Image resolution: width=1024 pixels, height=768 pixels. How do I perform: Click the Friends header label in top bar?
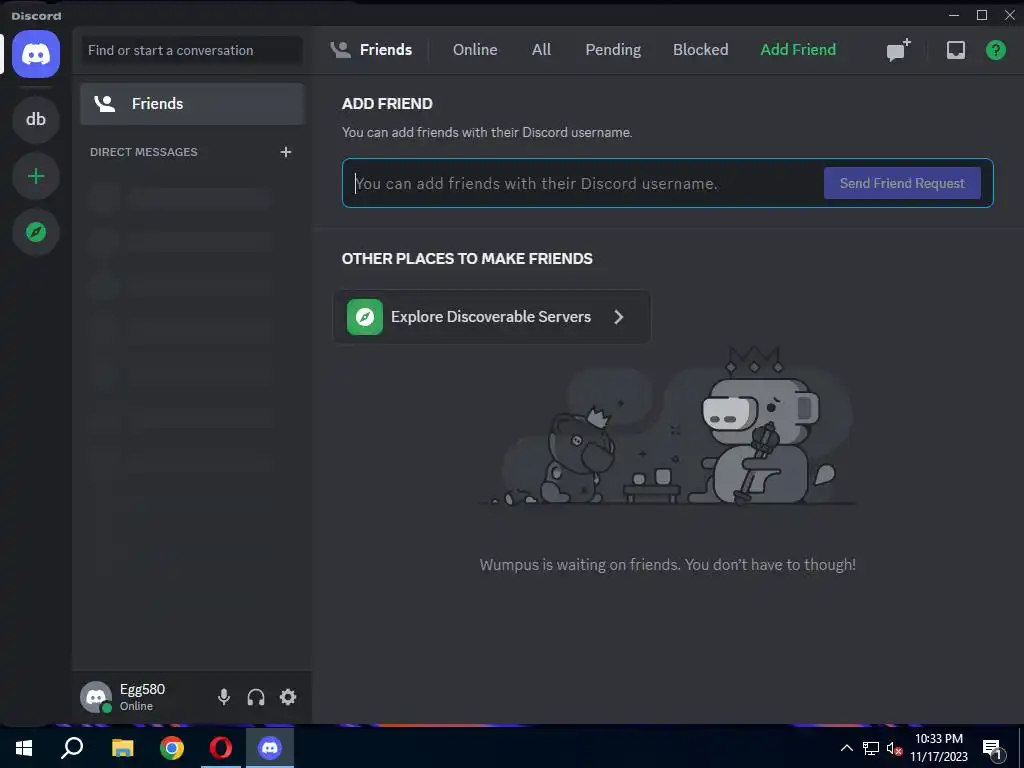pos(385,50)
